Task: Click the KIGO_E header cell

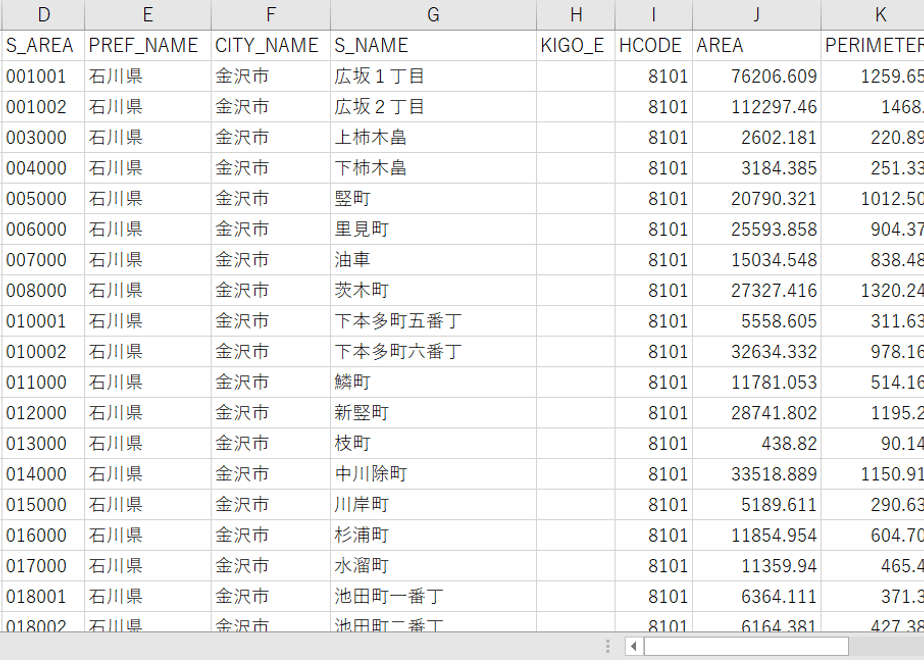Action: click(576, 45)
